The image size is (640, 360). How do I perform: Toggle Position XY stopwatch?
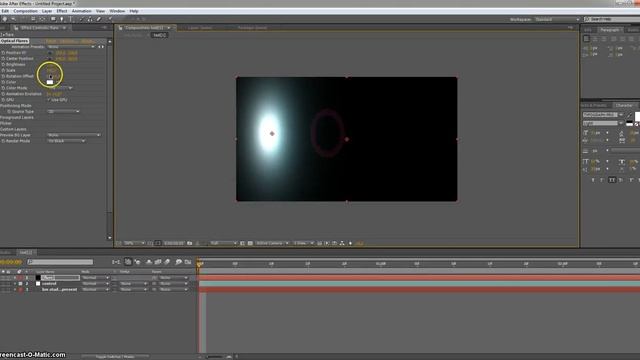[3, 53]
